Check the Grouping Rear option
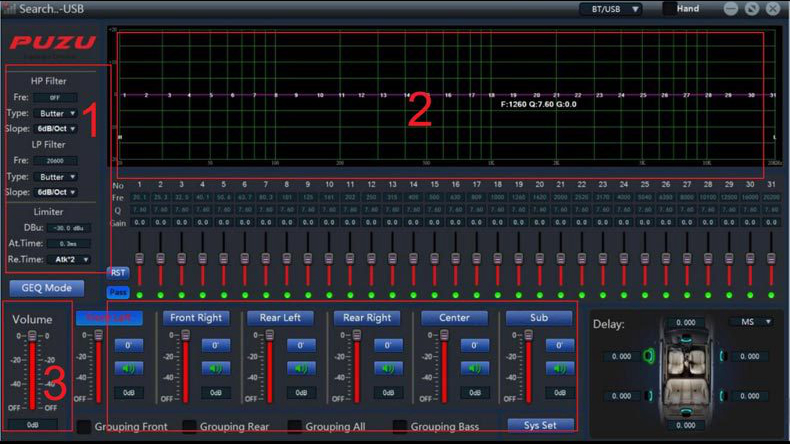Viewport: 790px width, 444px height. 190,427
